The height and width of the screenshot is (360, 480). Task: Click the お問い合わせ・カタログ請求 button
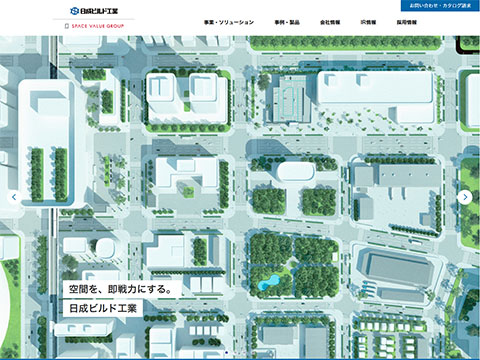[x=440, y=6]
